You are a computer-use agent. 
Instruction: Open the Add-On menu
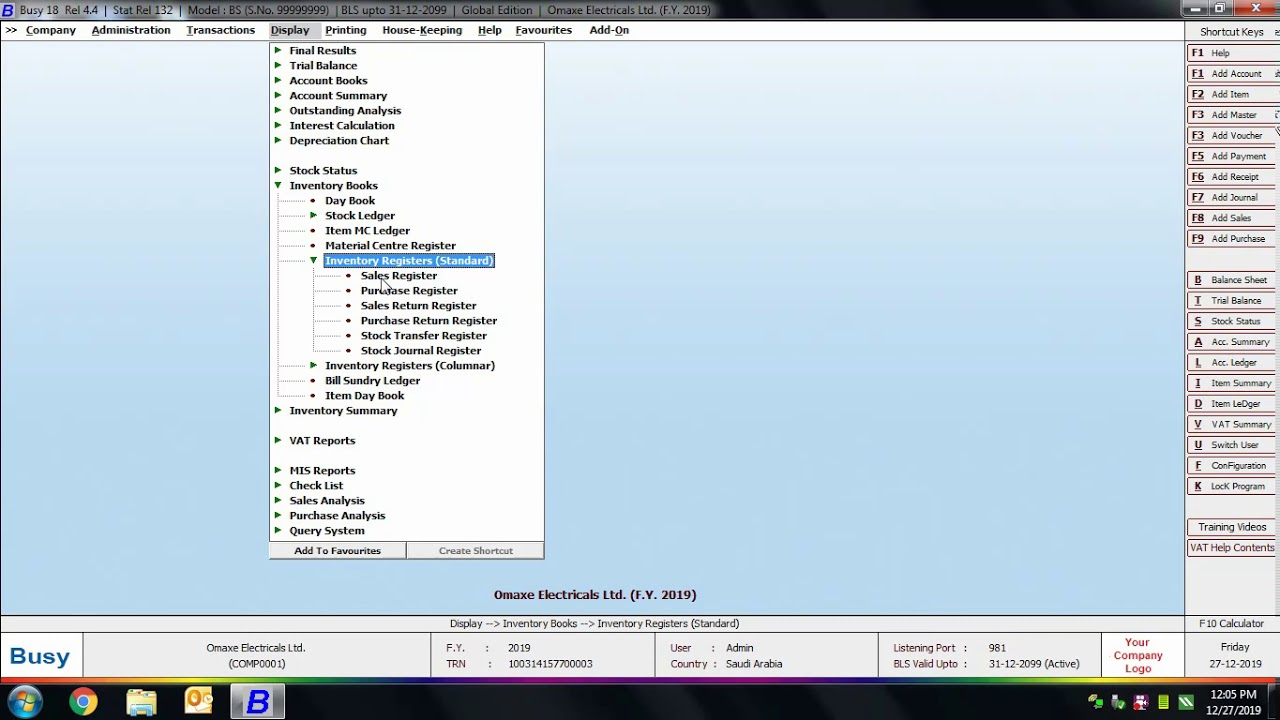pyautogui.click(x=609, y=30)
